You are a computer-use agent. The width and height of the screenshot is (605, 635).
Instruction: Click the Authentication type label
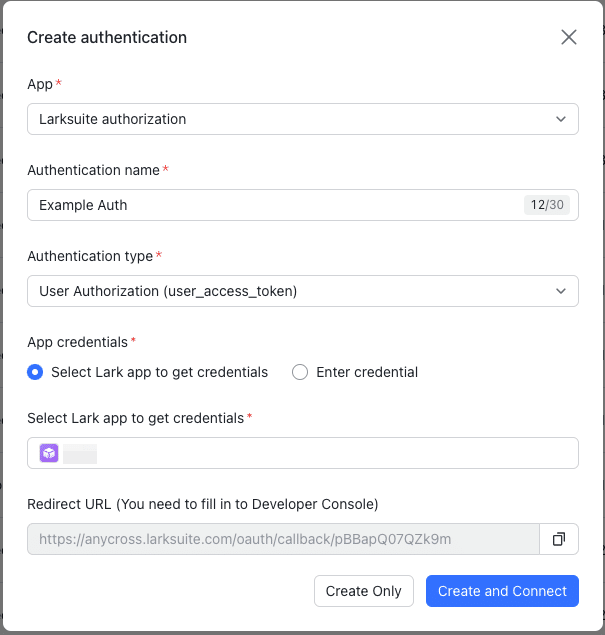(x=90, y=256)
